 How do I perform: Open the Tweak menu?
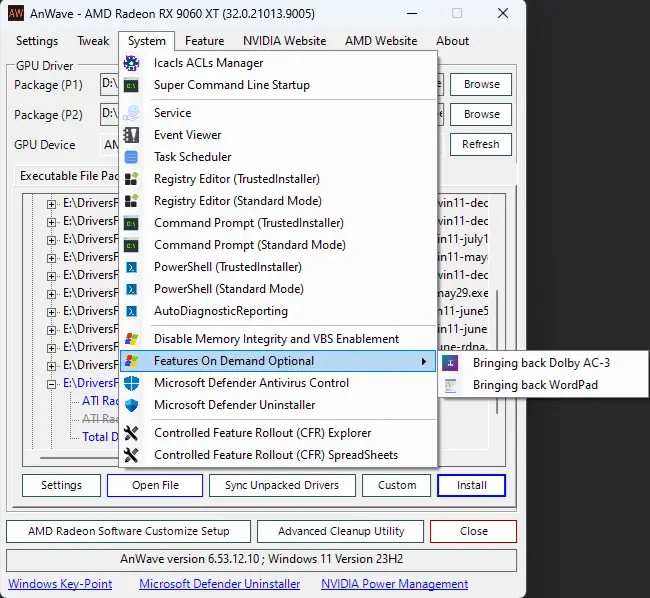(93, 41)
